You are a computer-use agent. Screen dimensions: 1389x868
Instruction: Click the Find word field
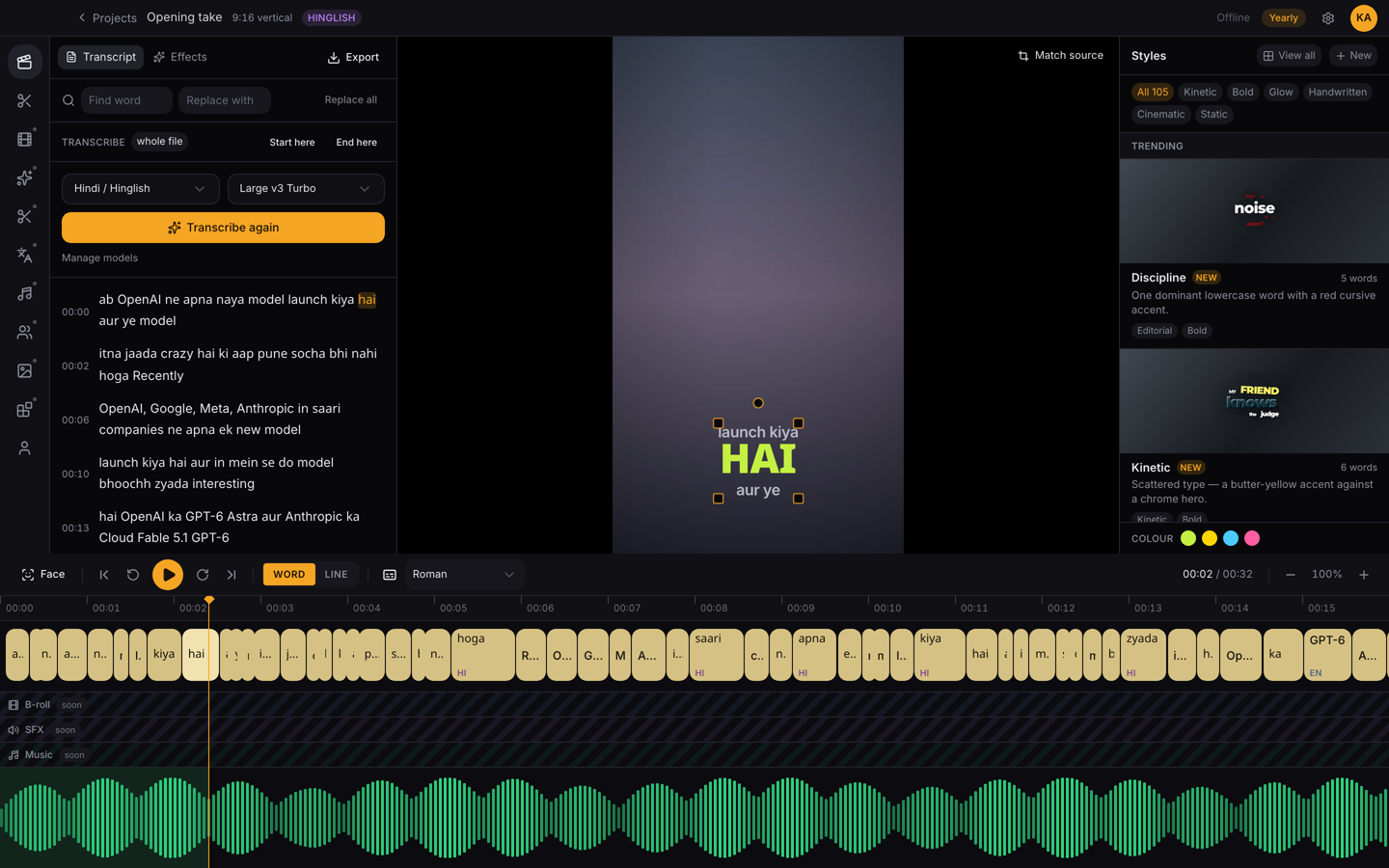click(126, 100)
